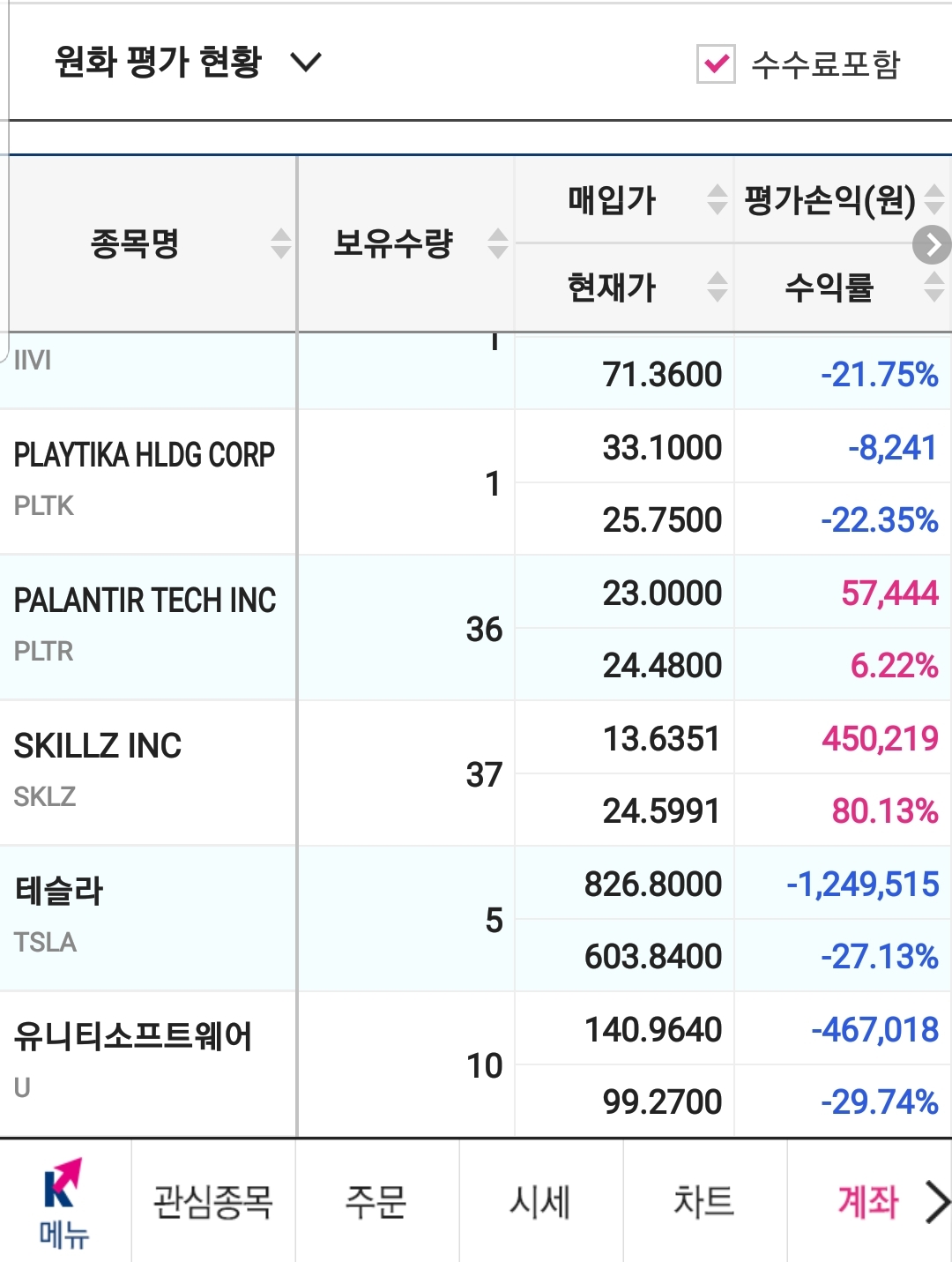This screenshot has width=952, height=1262.
Task: Toggle the 수수료포함 checkbox
Action: point(716,63)
